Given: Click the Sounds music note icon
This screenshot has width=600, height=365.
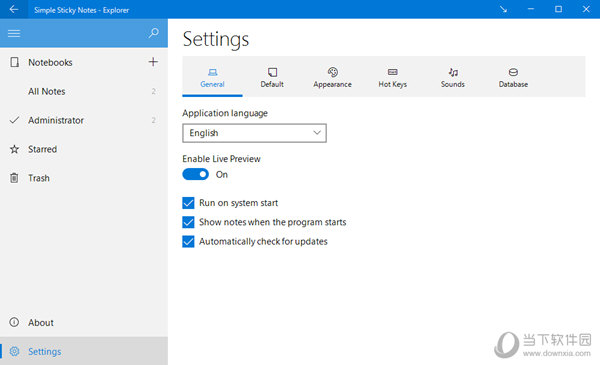Looking at the screenshot, I should coord(453,72).
